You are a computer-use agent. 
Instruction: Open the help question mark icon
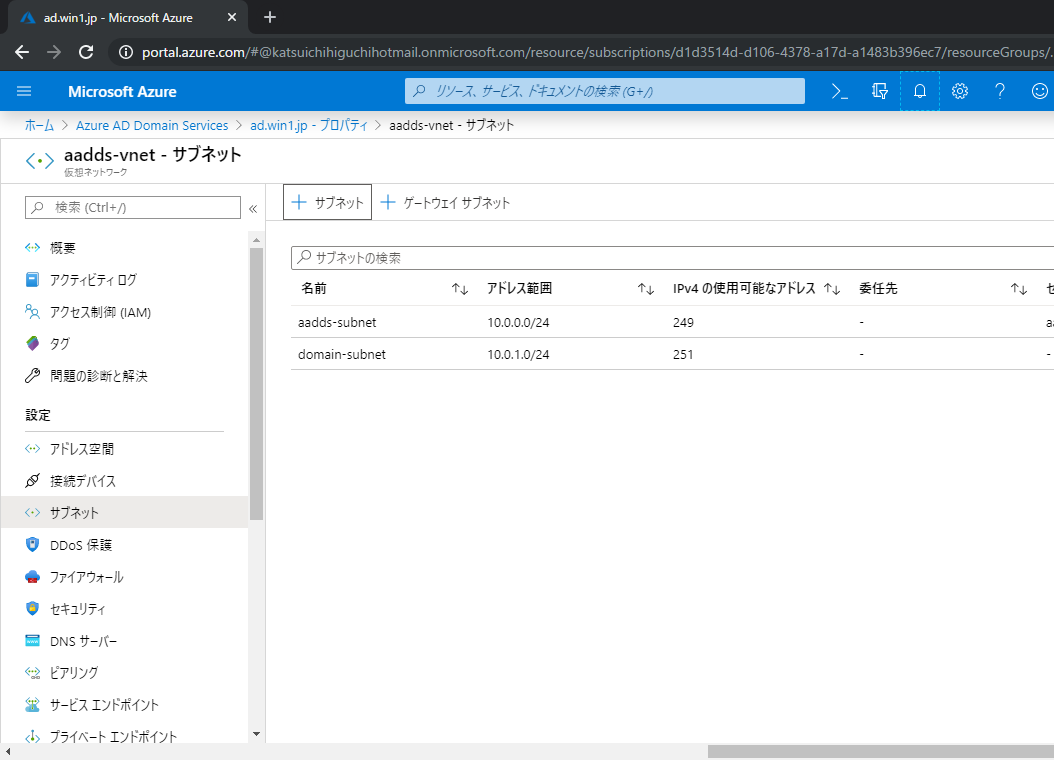click(1000, 91)
